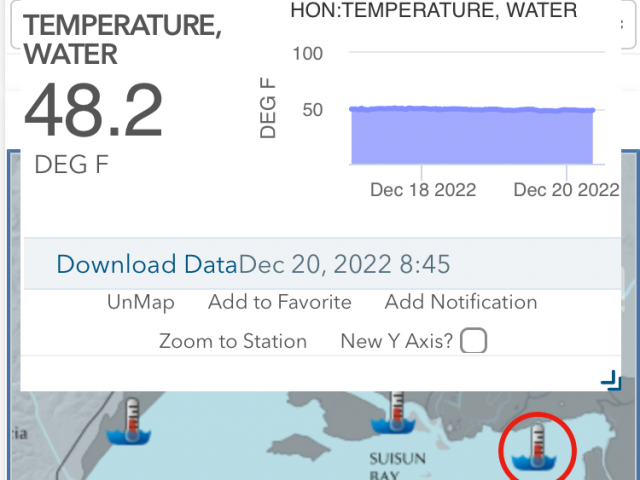
Task: Enable the New Y Axis checkbox
Action: 473,340
